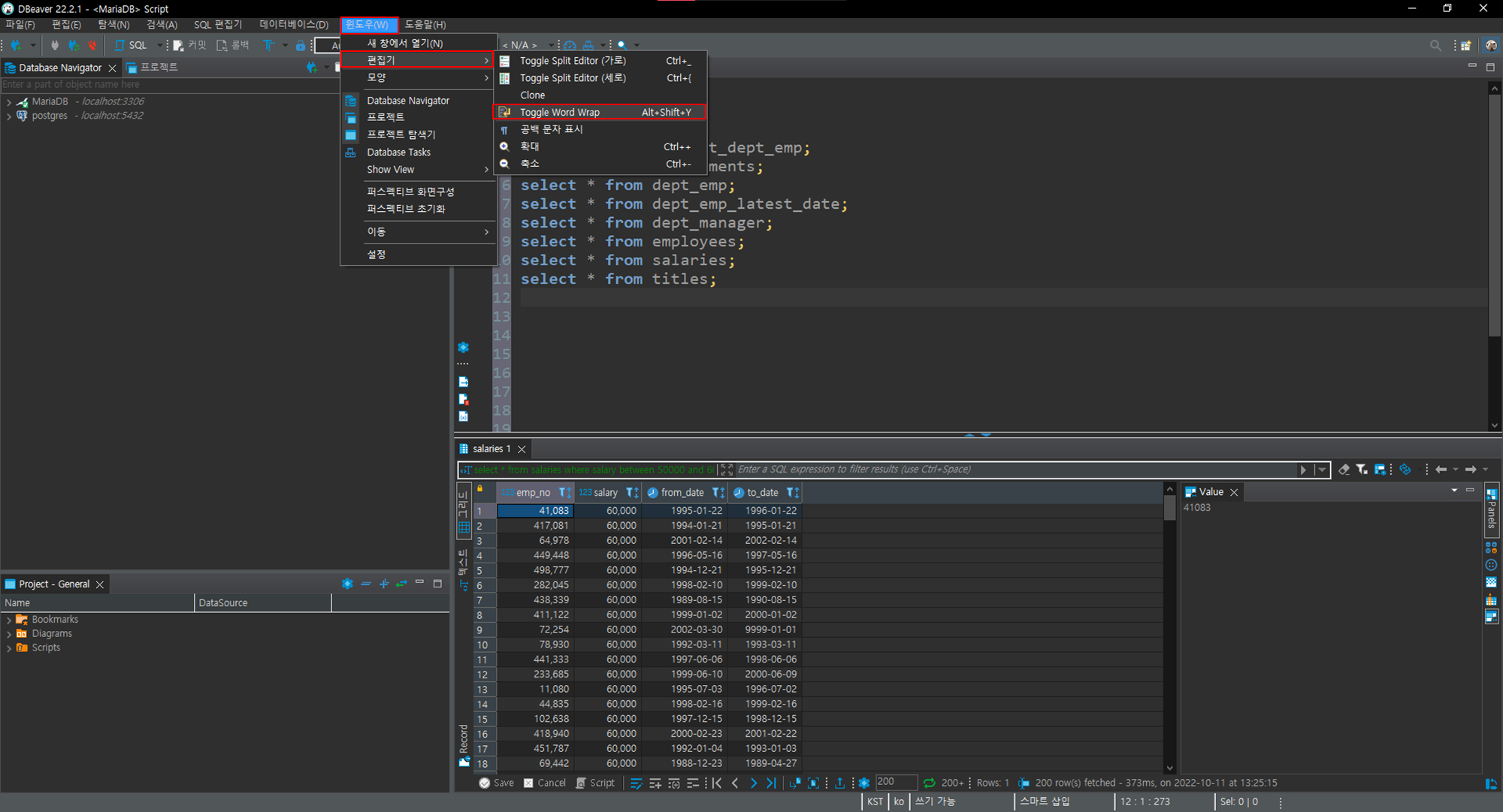This screenshot has height=812, width=1503.
Task: Click the search magnifier icon top right
Action: pyautogui.click(x=1435, y=45)
